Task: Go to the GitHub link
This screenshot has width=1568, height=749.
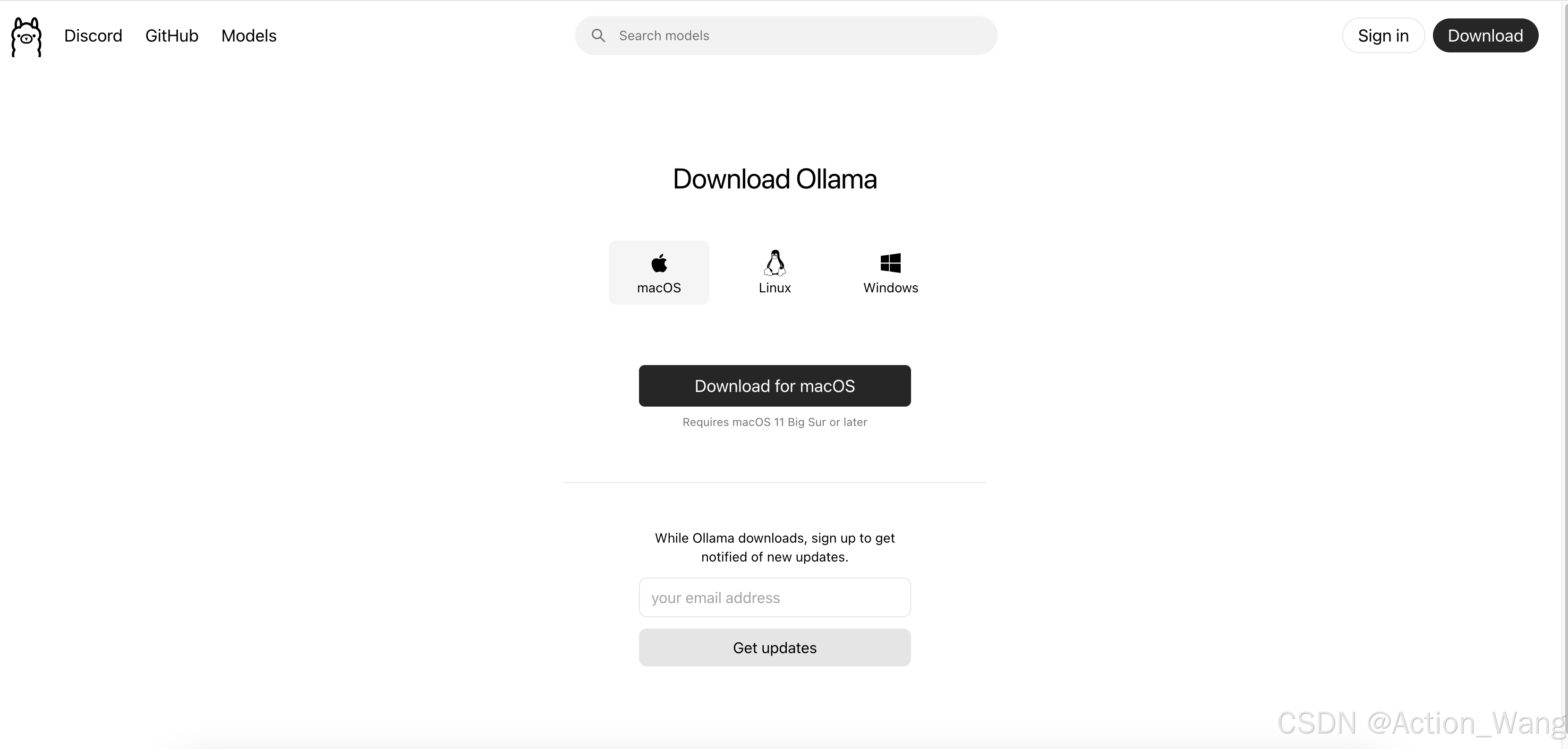Action: click(171, 36)
